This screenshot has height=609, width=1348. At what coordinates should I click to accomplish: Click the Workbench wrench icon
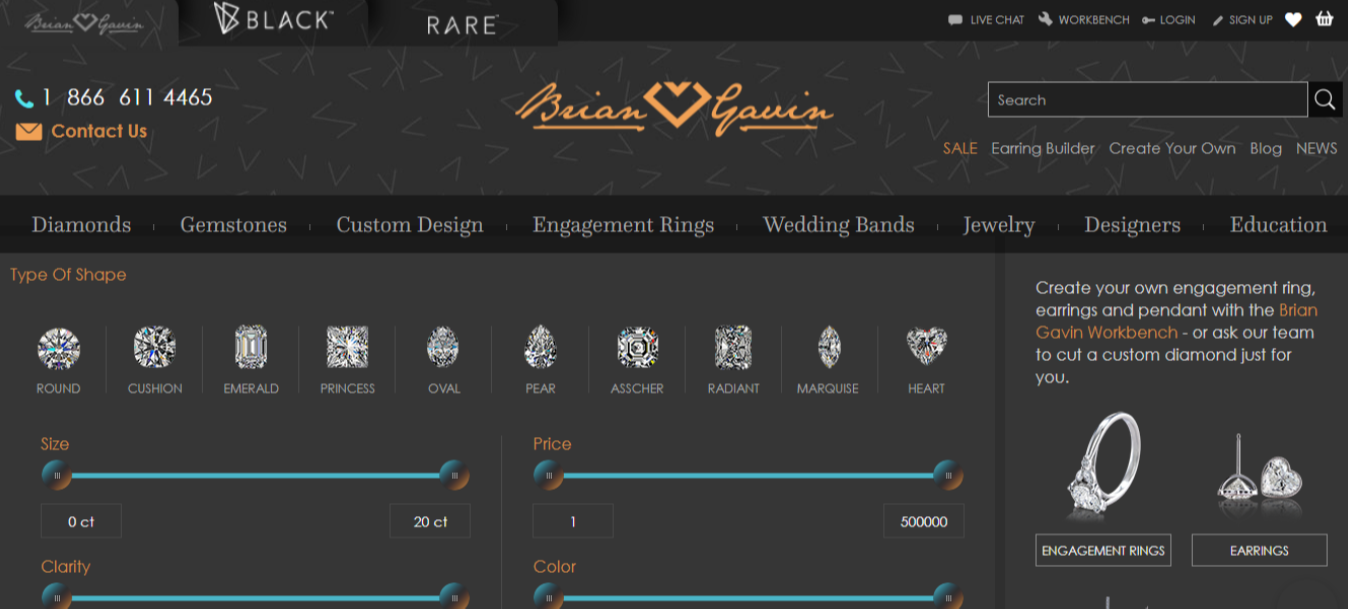[x=1045, y=19]
